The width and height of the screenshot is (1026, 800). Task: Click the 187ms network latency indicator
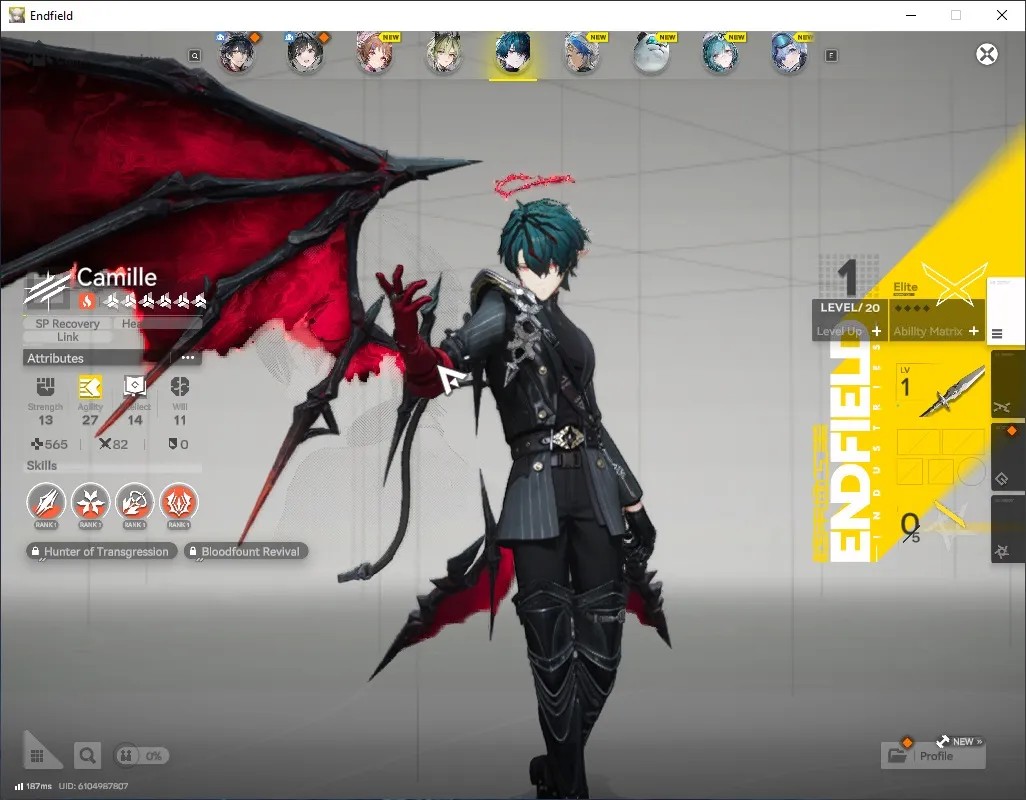33,786
